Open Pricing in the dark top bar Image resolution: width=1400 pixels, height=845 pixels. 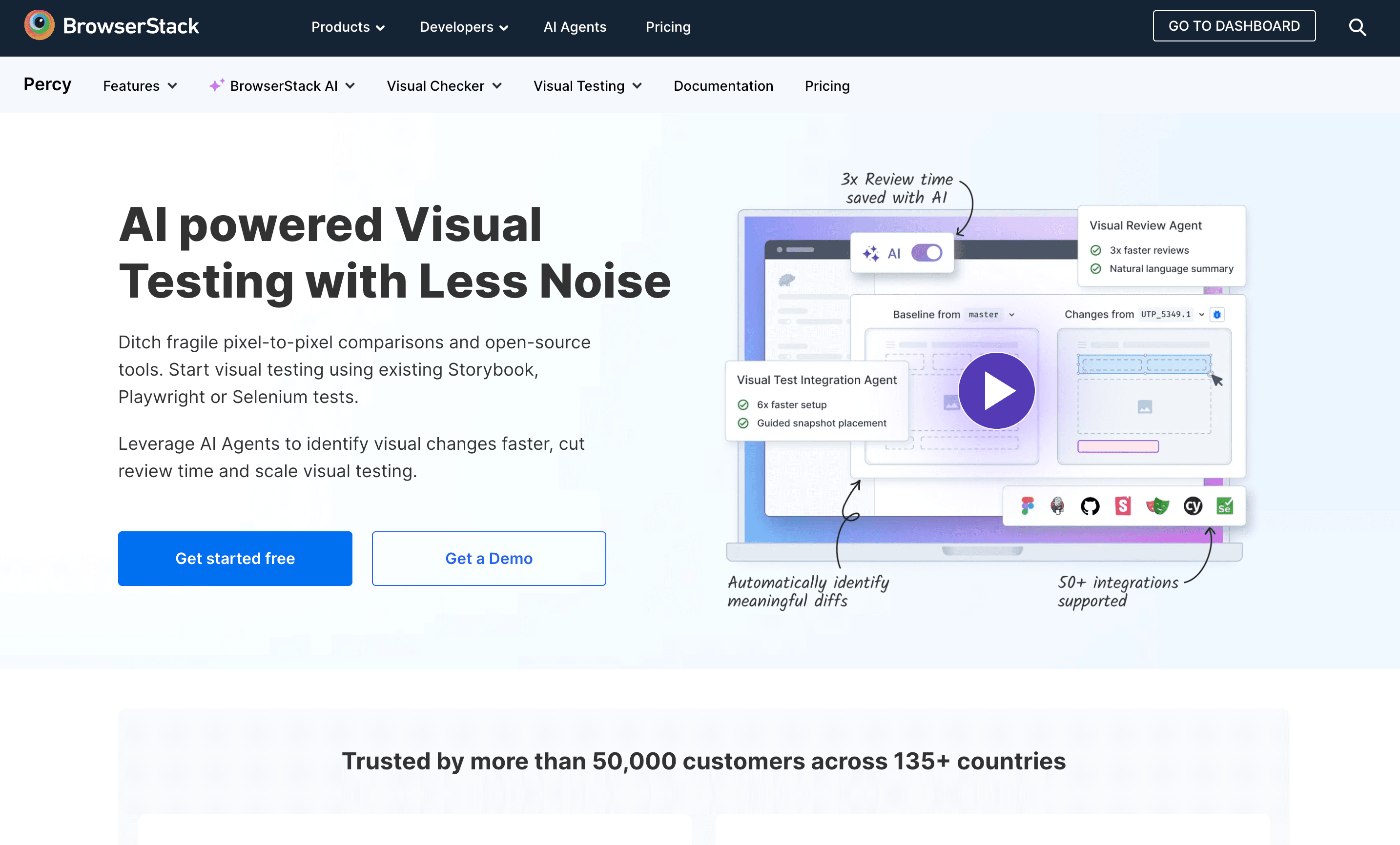tap(668, 27)
